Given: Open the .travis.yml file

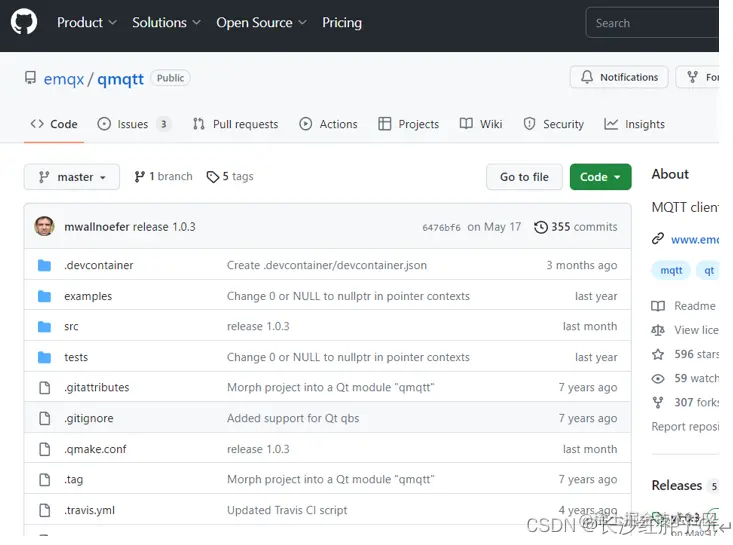Looking at the screenshot, I should pos(89,510).
